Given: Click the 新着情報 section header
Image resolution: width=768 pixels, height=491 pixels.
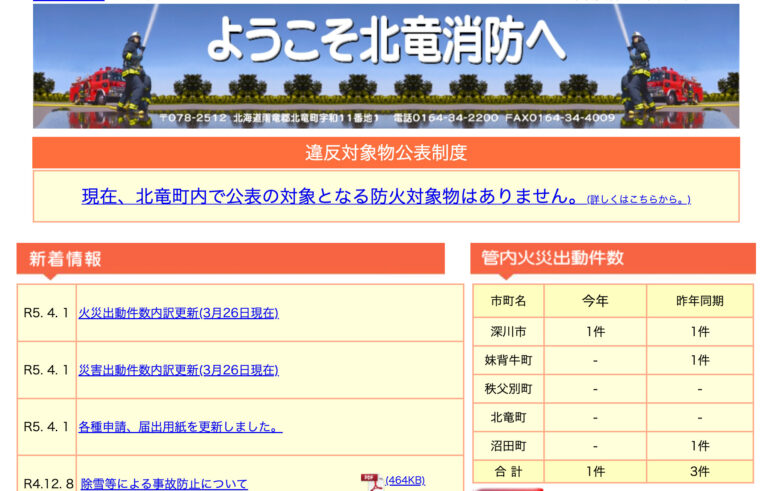Looking at the screenshot, I should tap(230, 259).
